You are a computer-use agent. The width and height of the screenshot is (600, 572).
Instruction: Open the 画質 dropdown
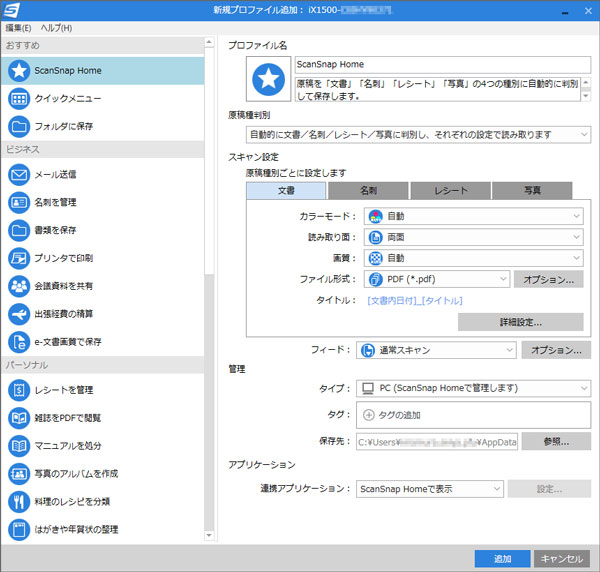tap(473, 258)
